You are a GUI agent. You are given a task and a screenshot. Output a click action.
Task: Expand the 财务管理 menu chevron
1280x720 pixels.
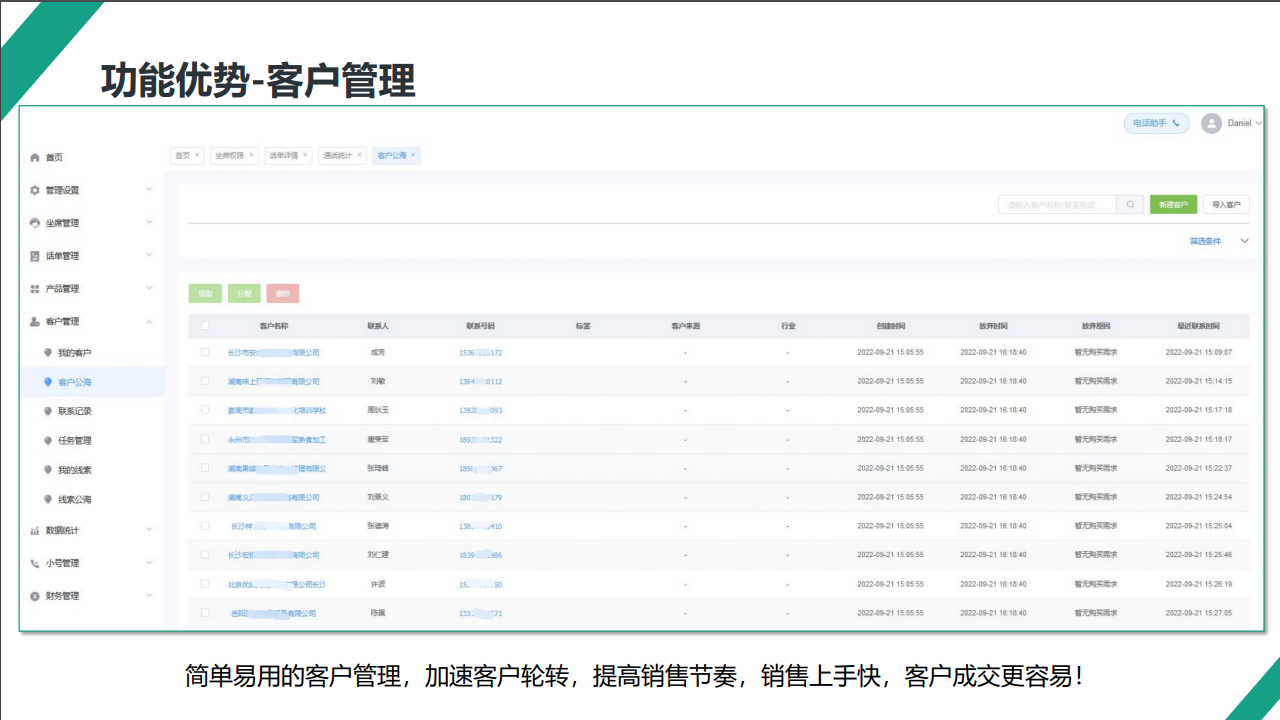(149, 596)
